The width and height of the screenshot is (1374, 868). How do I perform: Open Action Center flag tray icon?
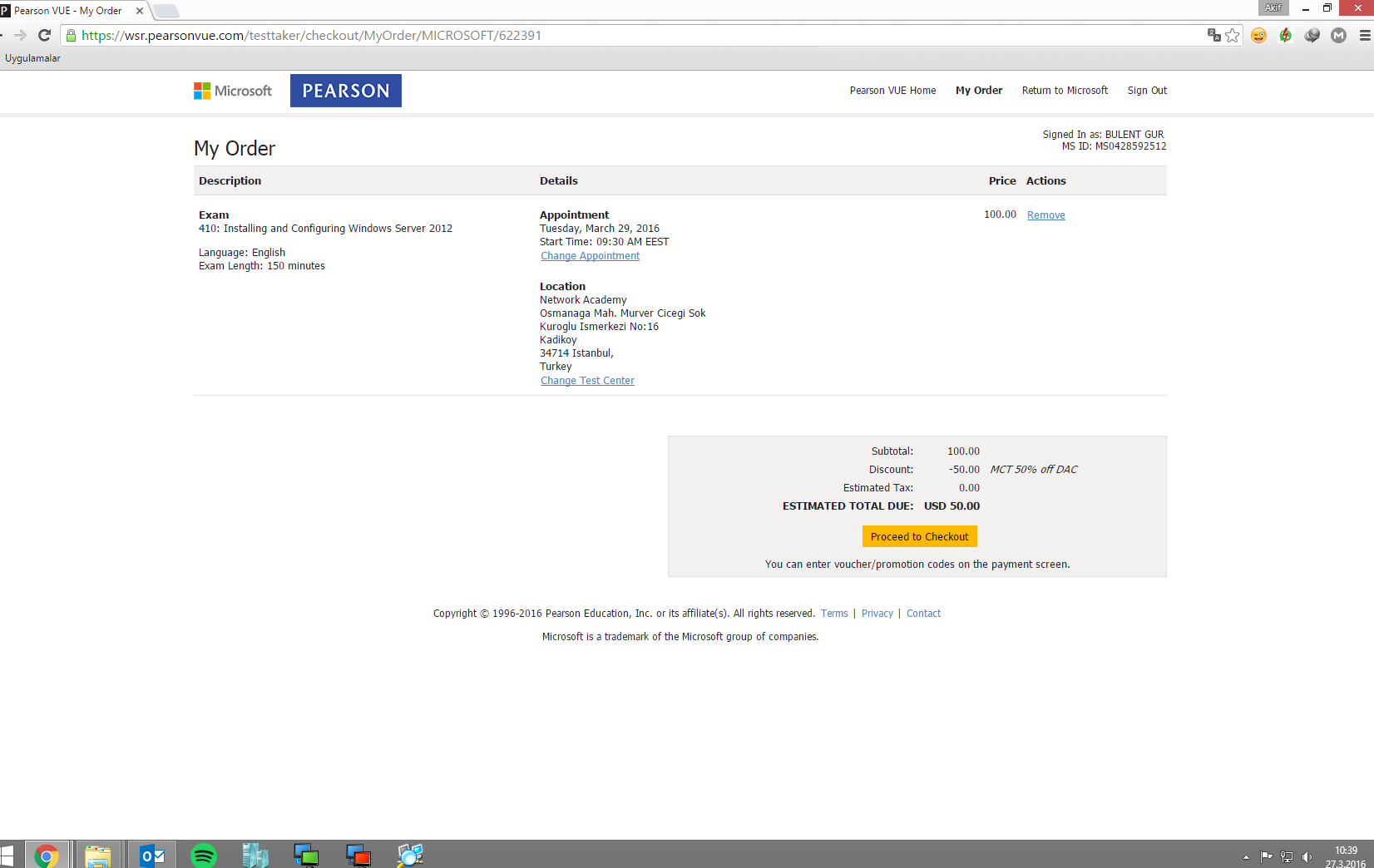(1266, 857)
